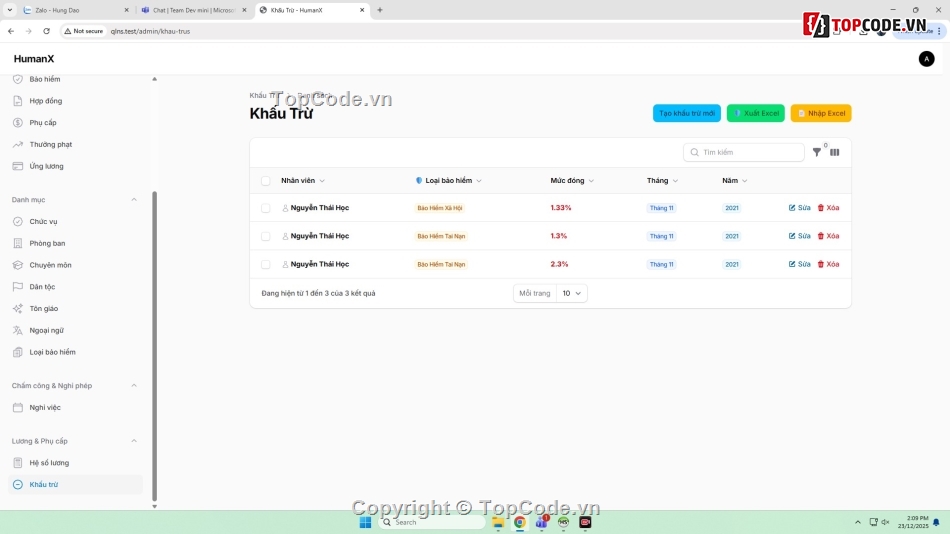Image resolution: width=950 pixels, height=534 pixels.
Task: Click the Ứng lương card icon
Action: [18, 166]
